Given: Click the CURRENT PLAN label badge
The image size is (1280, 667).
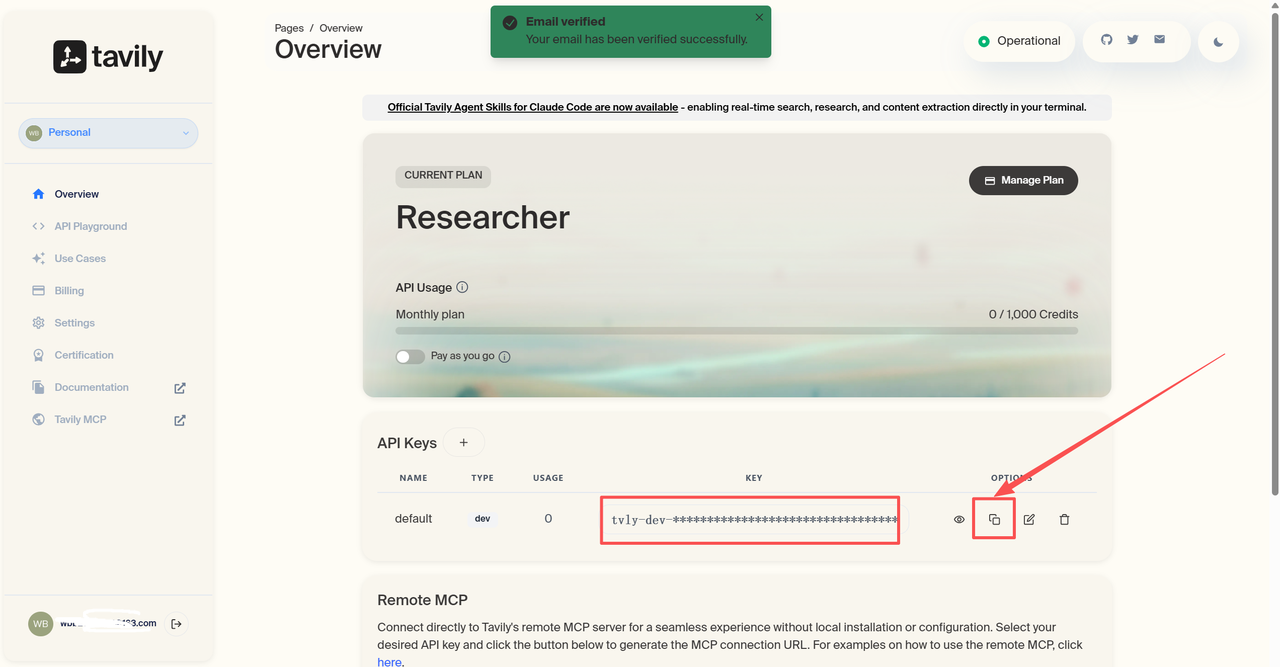Looking at the screenshot, I should point(443,175).
